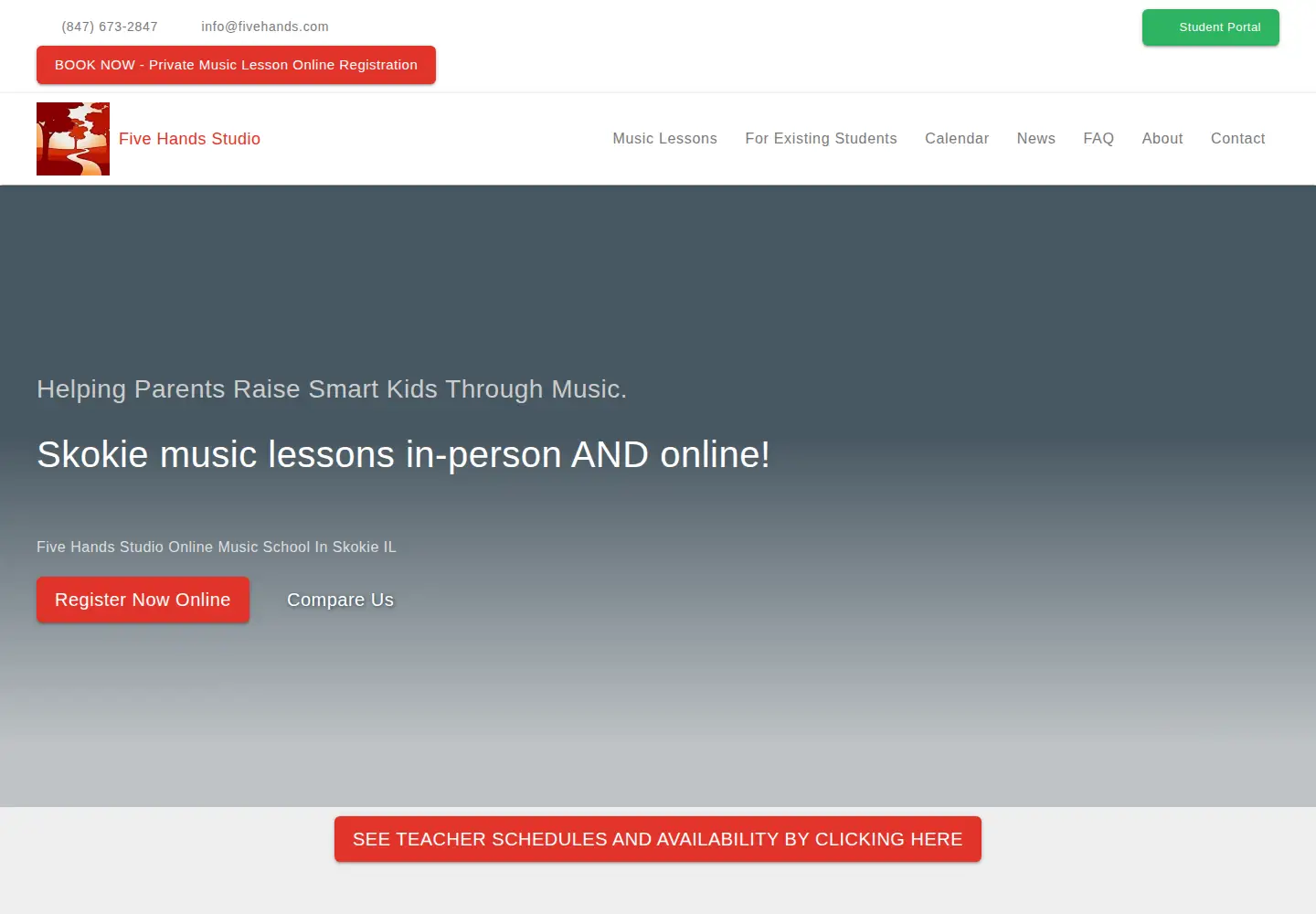Click BOOK NOW private lesson registration button
Image resolution: width=1316 pixels, height=914 pixels.
point(236,65)
